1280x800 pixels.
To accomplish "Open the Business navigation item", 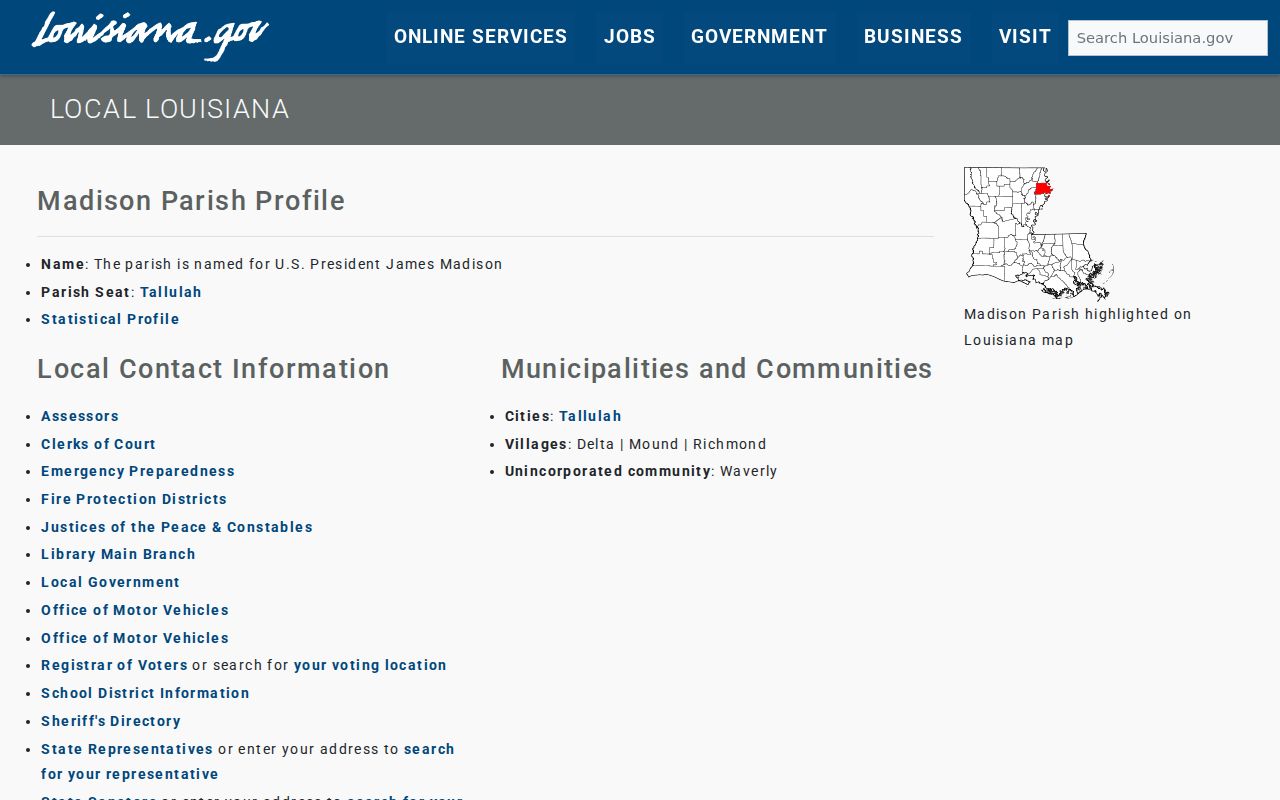I will click(913, 37).
